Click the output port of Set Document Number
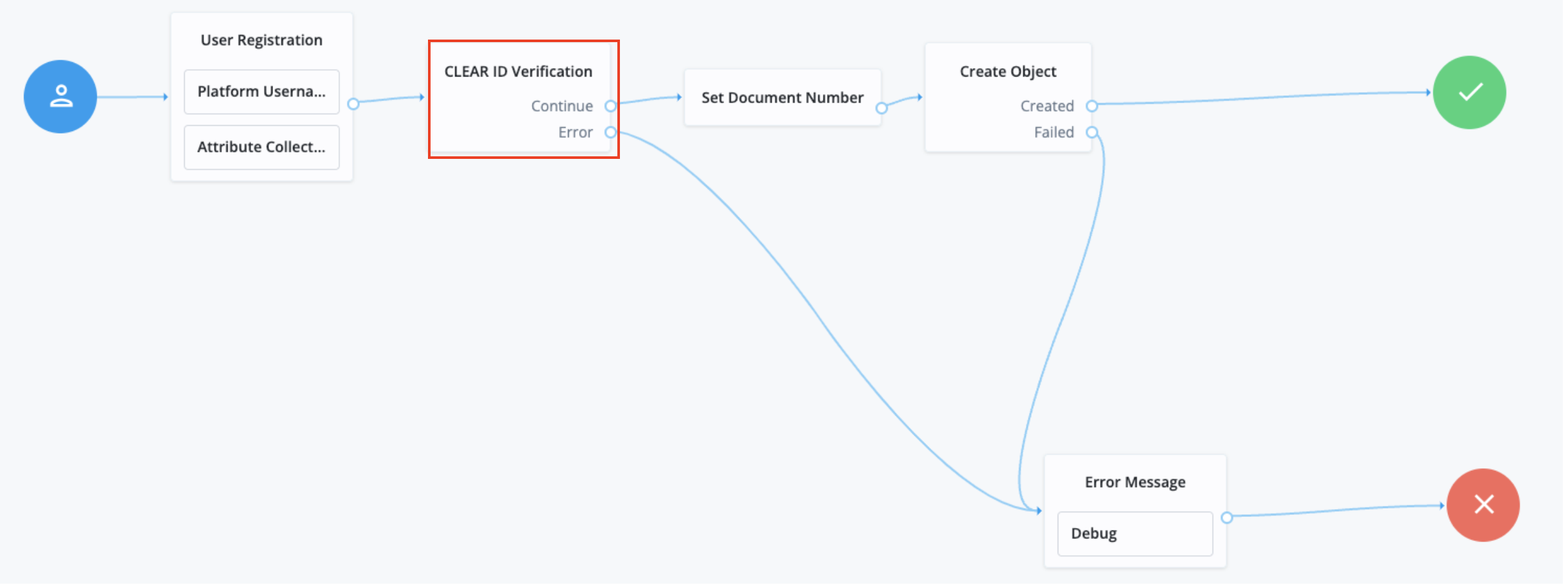Viewport: 1568px width, 585px height. [x=882, y=109]
